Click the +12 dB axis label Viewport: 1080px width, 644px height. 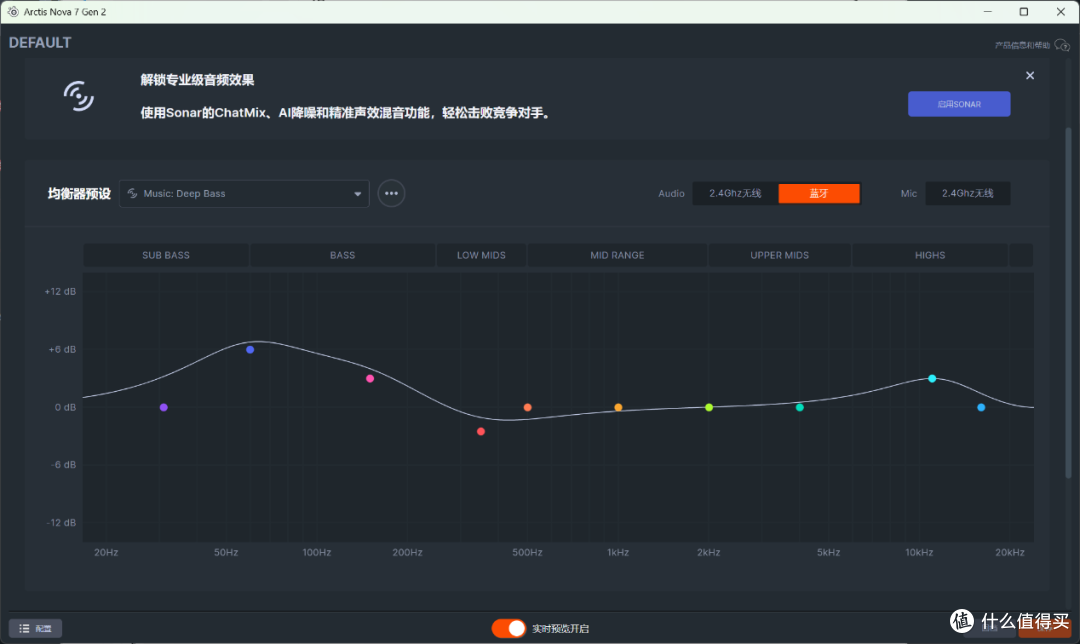pyautogui.click(x=60, y=291)
